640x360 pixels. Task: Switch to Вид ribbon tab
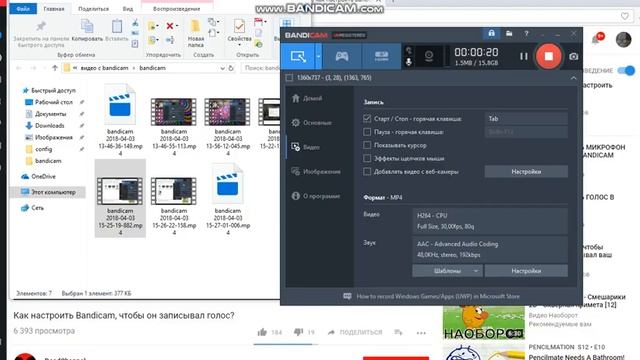(x=128, y=9)
